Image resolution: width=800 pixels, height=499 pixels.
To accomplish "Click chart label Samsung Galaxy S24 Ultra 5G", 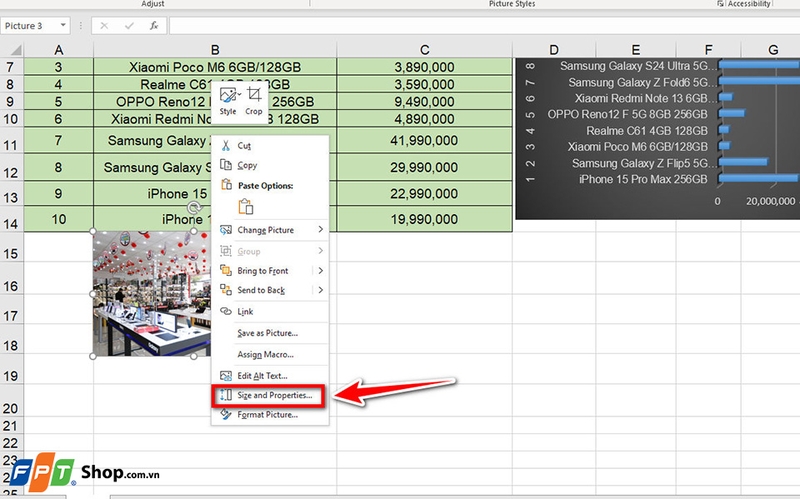I will pos(639,66).
